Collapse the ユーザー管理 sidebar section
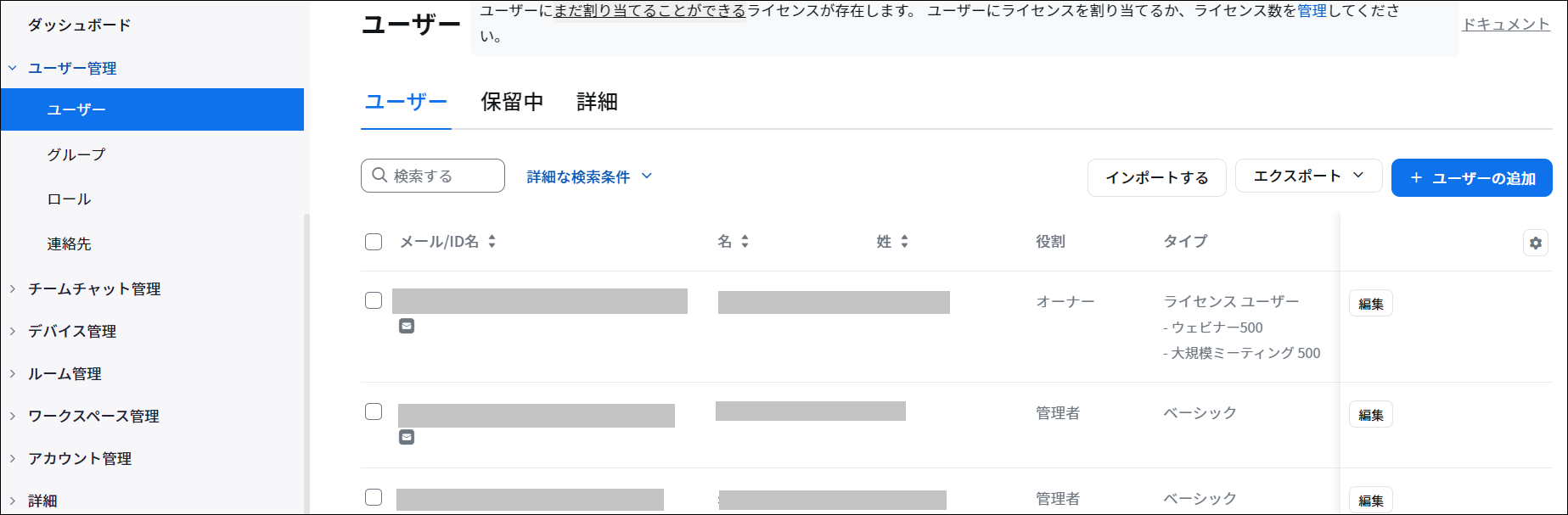This screenshot has height=515, width=1568. click(x=13, y=68)
